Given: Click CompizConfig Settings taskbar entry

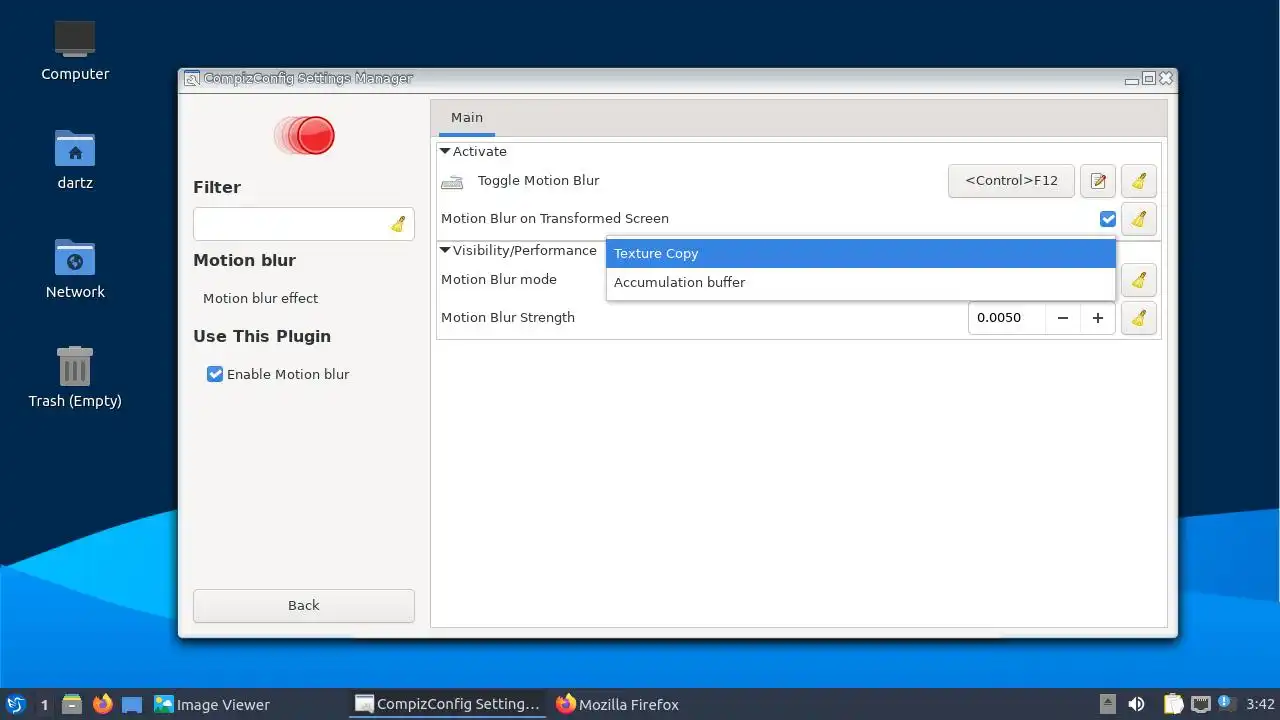Looking at the screenshot, I should tap(448, 704).
